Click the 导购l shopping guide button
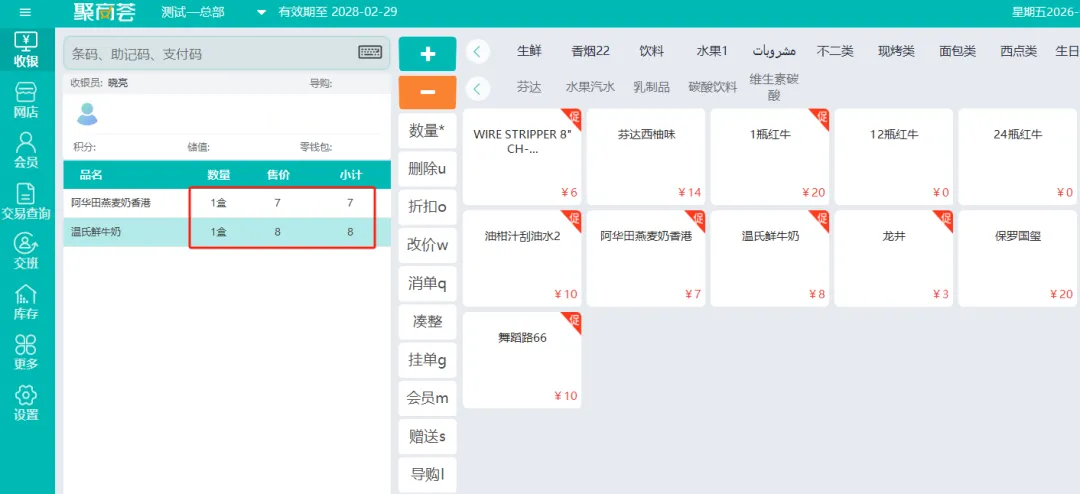 point(428,474)
